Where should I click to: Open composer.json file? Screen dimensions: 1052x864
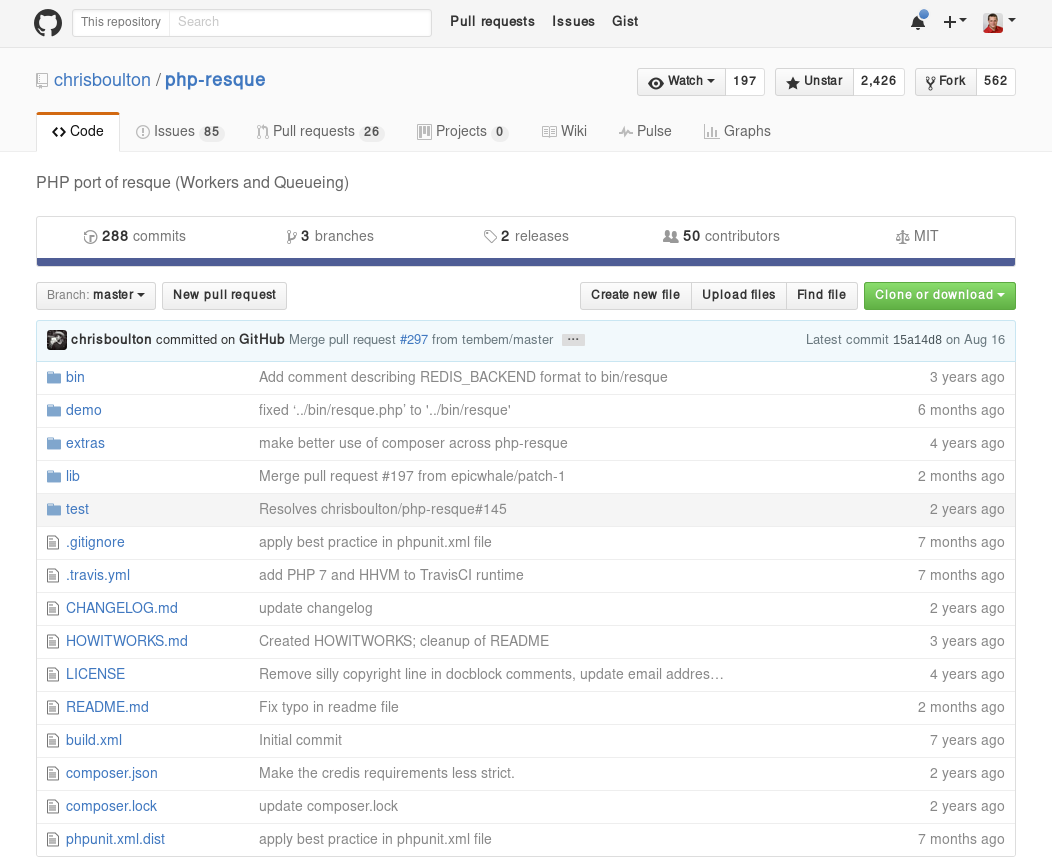click(x=111, y=773)
